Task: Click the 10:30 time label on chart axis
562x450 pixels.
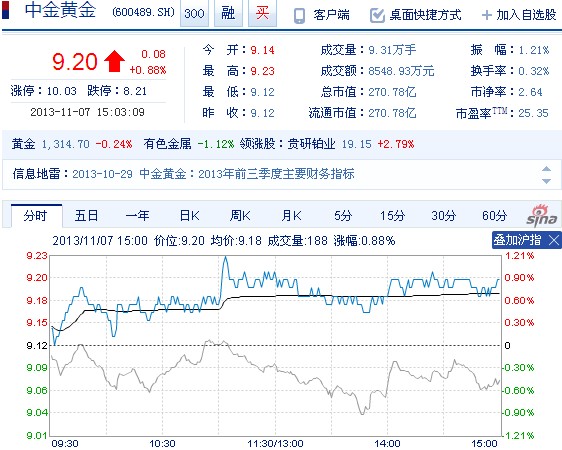Action: pyautogui.click(x=162, y=444)
